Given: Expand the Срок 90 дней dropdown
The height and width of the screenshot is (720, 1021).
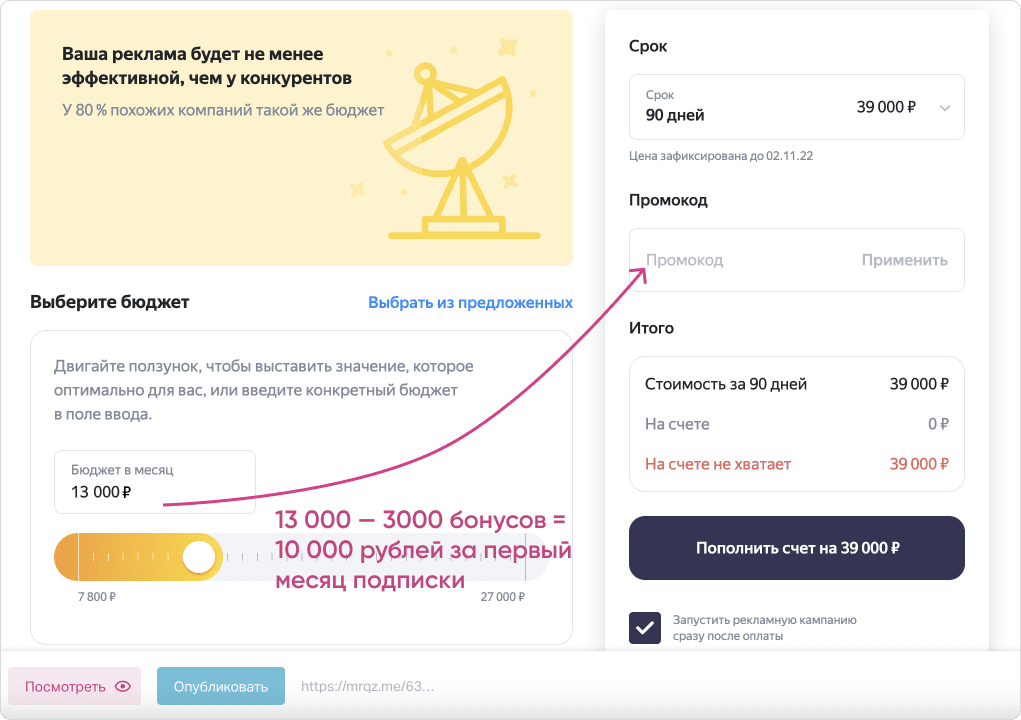Looking at the screenshot, I should point(795,107).
